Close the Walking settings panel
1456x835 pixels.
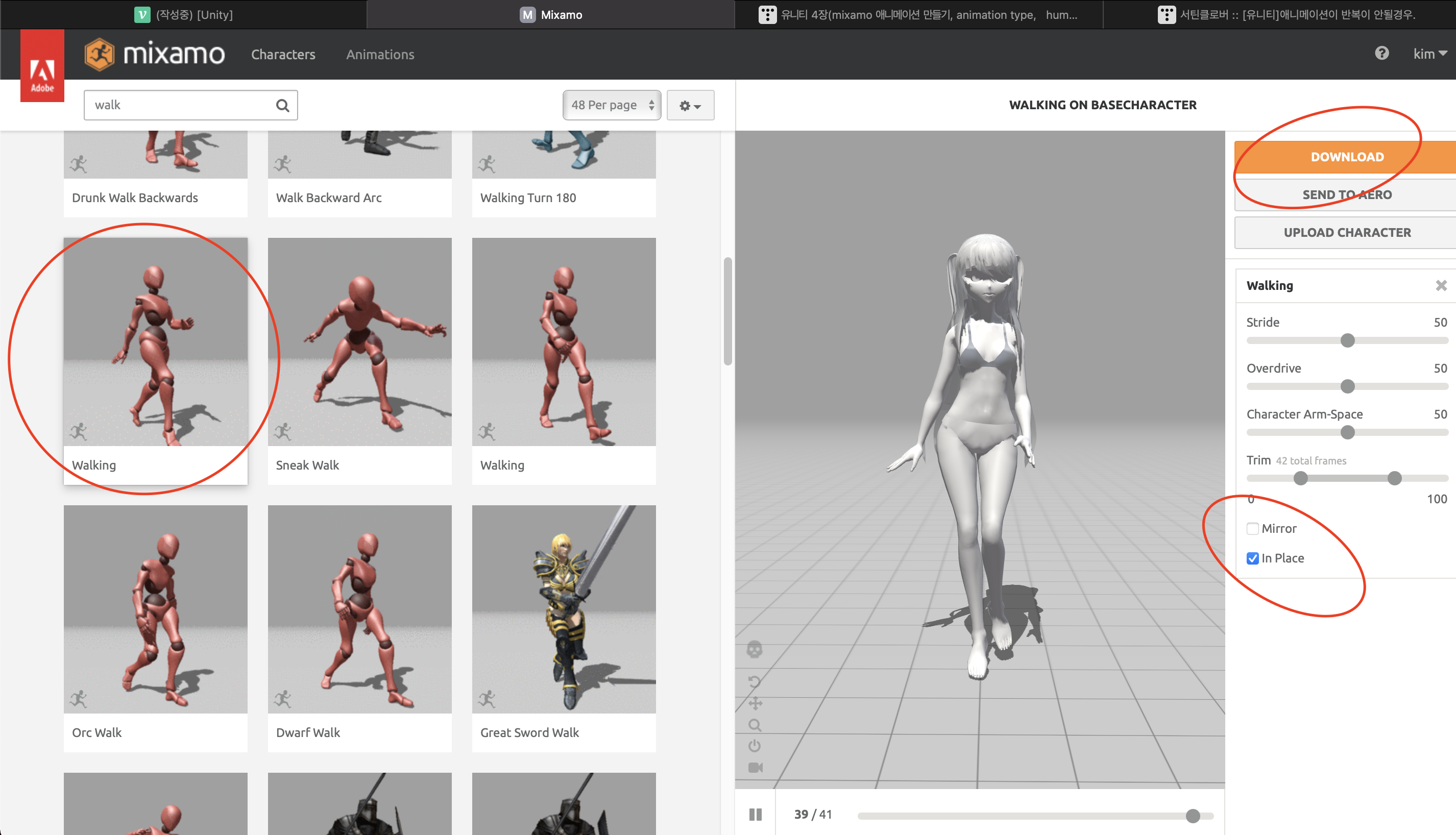1441,286
